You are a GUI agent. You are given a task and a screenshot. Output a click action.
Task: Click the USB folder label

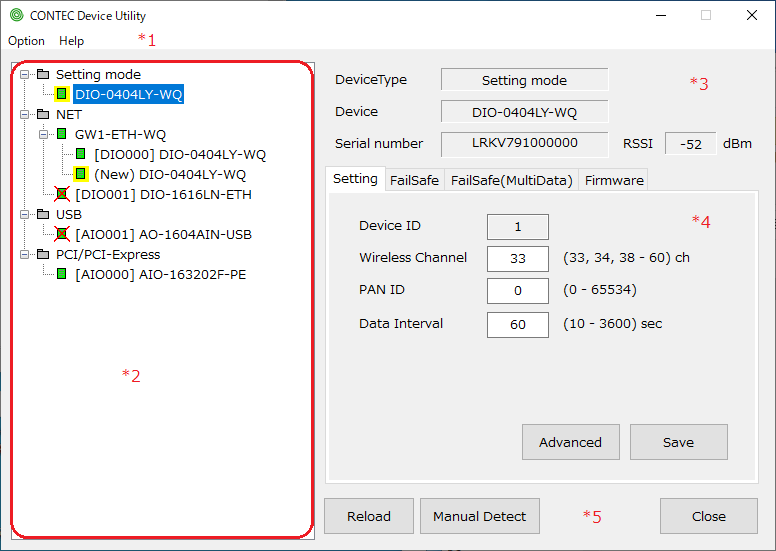[x=69, y=214]
